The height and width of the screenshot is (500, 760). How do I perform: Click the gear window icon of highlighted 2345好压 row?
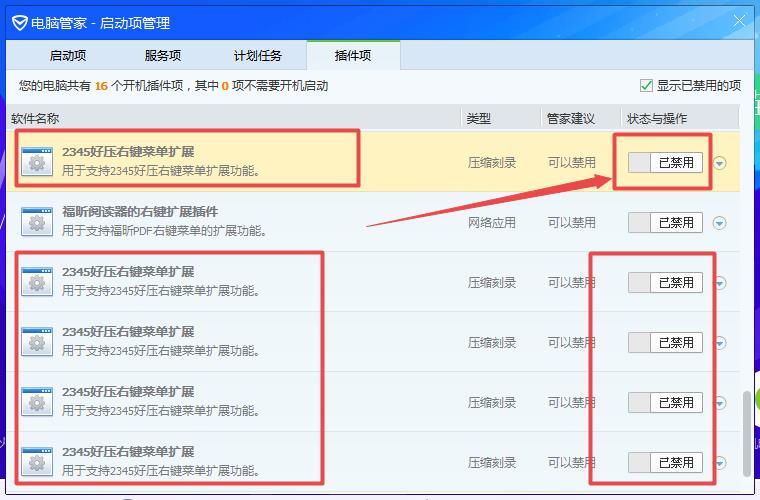(37, 162)
